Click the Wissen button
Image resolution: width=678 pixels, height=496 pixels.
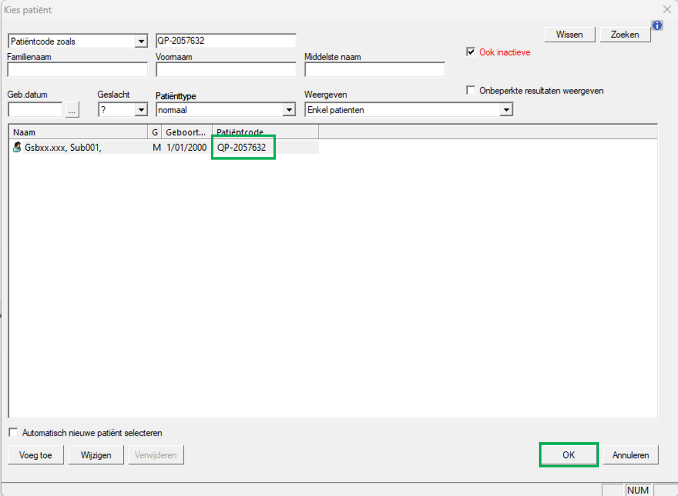(569, 34)
